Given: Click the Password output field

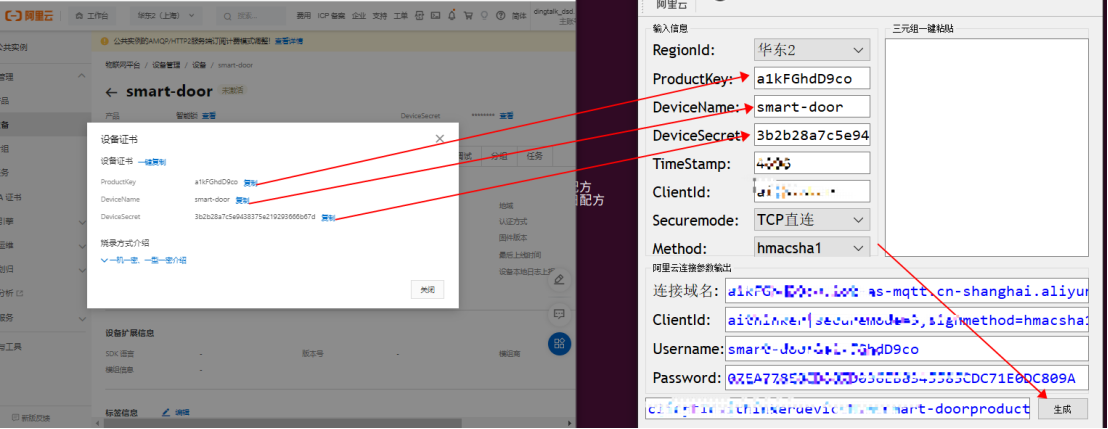Looking at the screenshot, I should (x=907, y=378).
